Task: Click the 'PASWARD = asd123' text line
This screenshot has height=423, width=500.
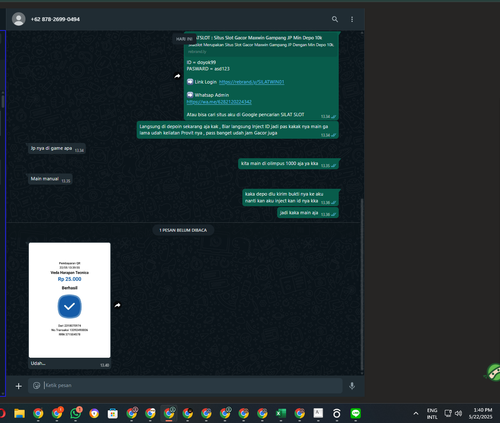Action: click(x=208, y=69)
